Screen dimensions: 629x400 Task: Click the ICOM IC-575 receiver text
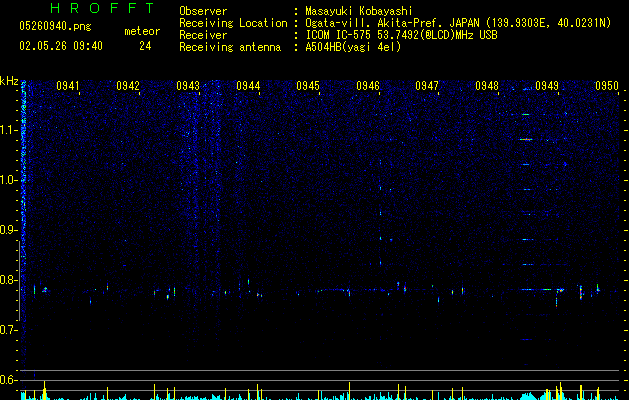point(401,35)
